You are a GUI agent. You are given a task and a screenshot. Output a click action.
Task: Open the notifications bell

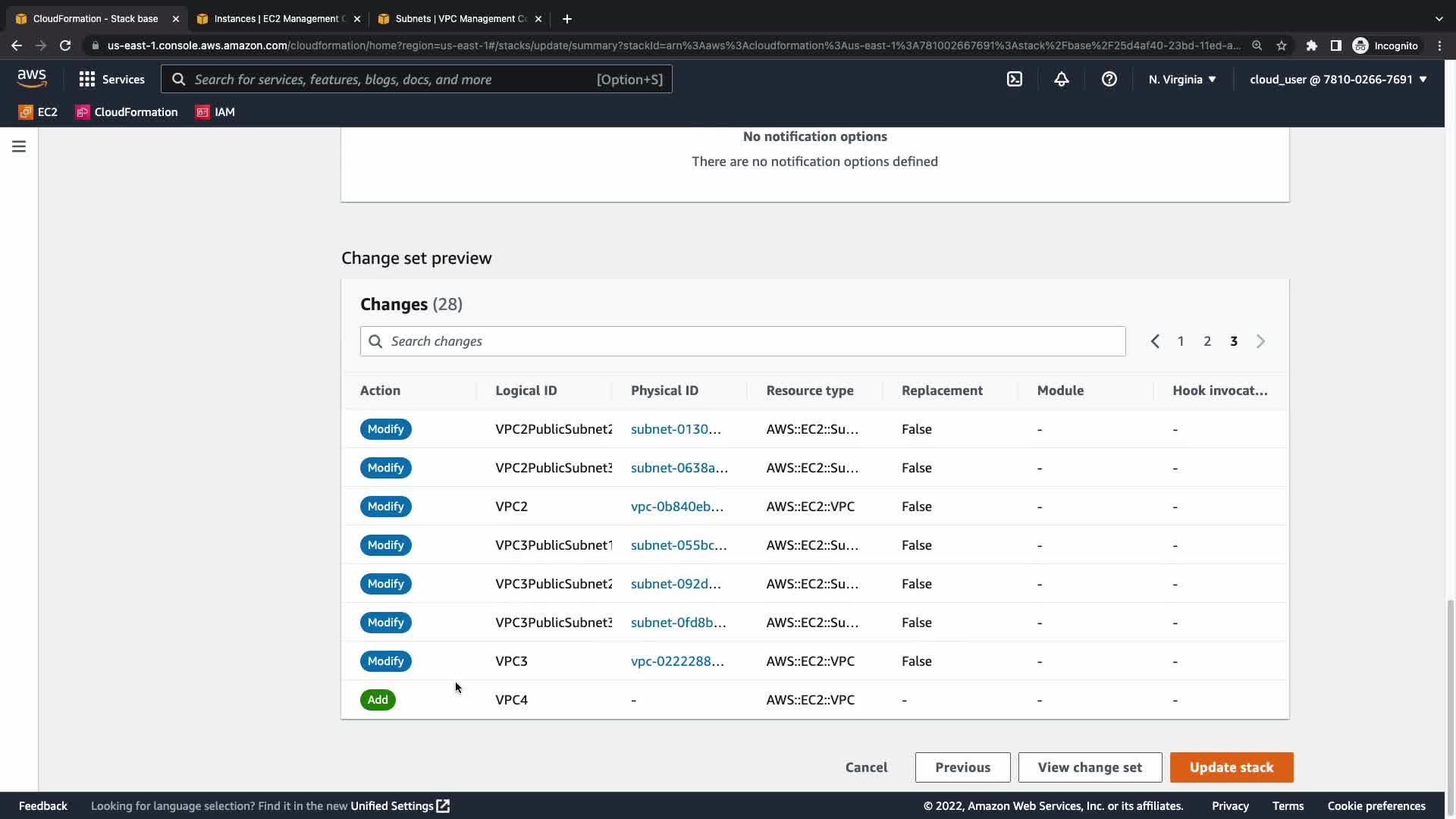pos(1062,79)
